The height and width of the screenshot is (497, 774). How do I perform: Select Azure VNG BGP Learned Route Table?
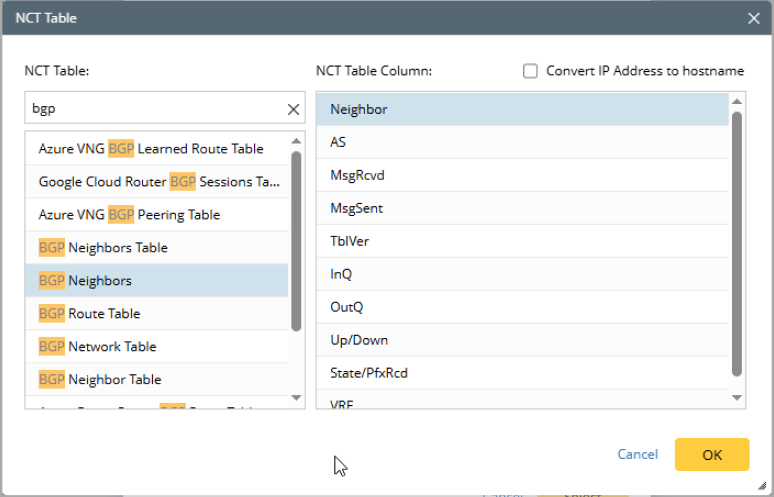coord(151,149)
